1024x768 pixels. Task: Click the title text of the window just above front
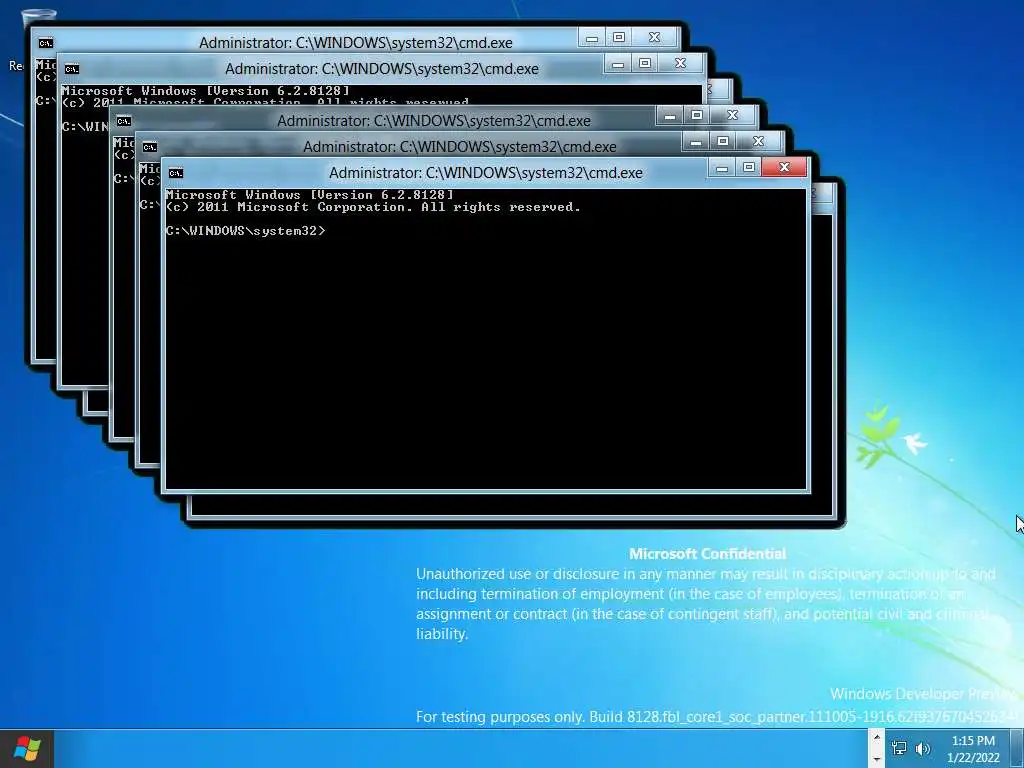click(460, 147)
